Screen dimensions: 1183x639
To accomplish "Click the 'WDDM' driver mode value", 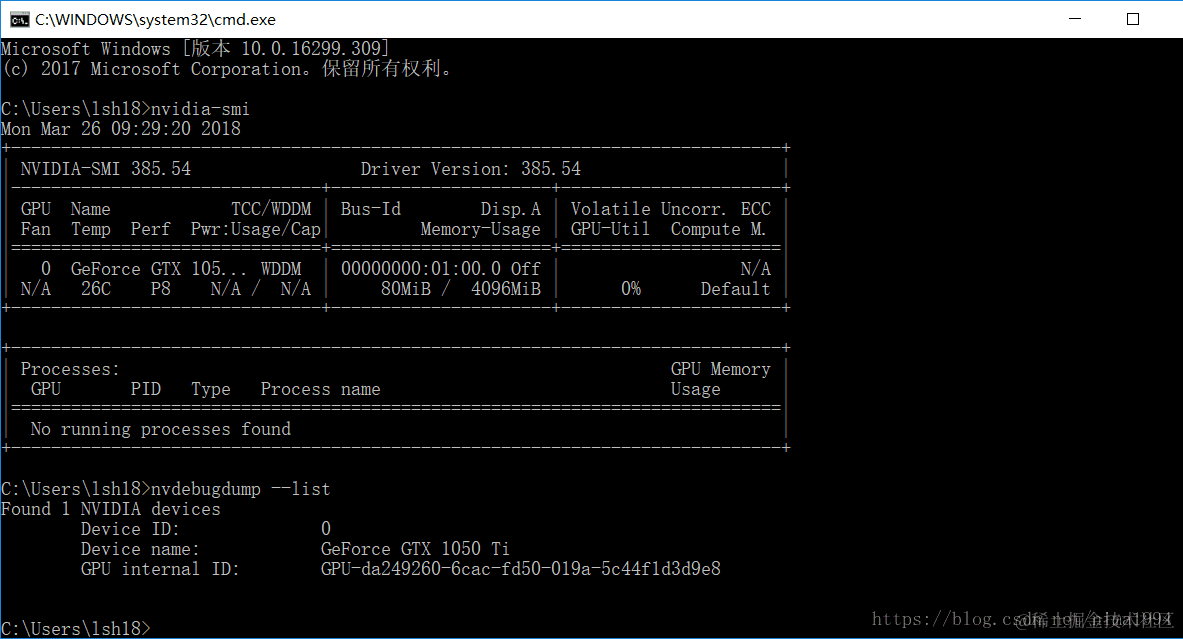I will point(281,269).
